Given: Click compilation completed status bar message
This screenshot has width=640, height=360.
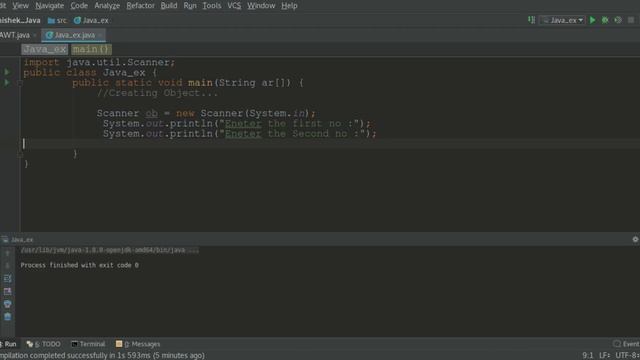Looking at the screenshot, I should tap(102, 356).
